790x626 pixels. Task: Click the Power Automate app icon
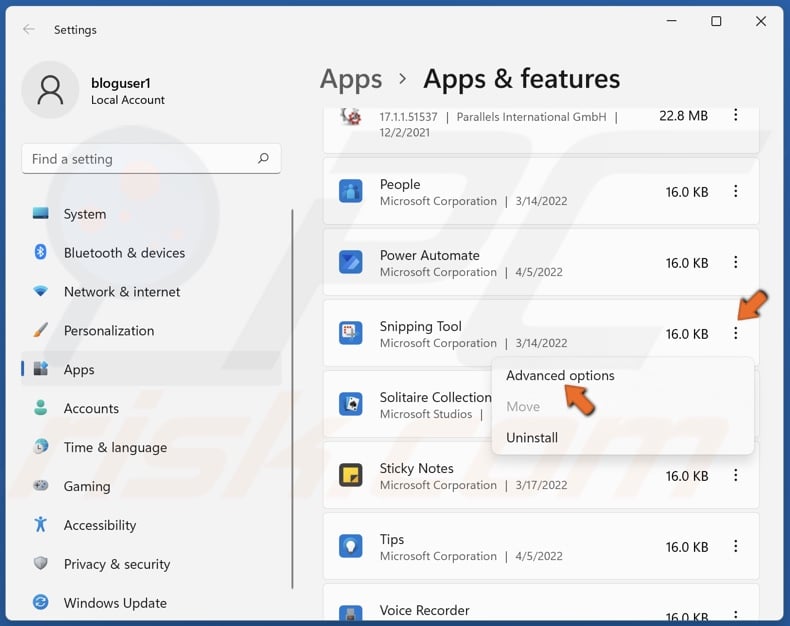point(351,263)
